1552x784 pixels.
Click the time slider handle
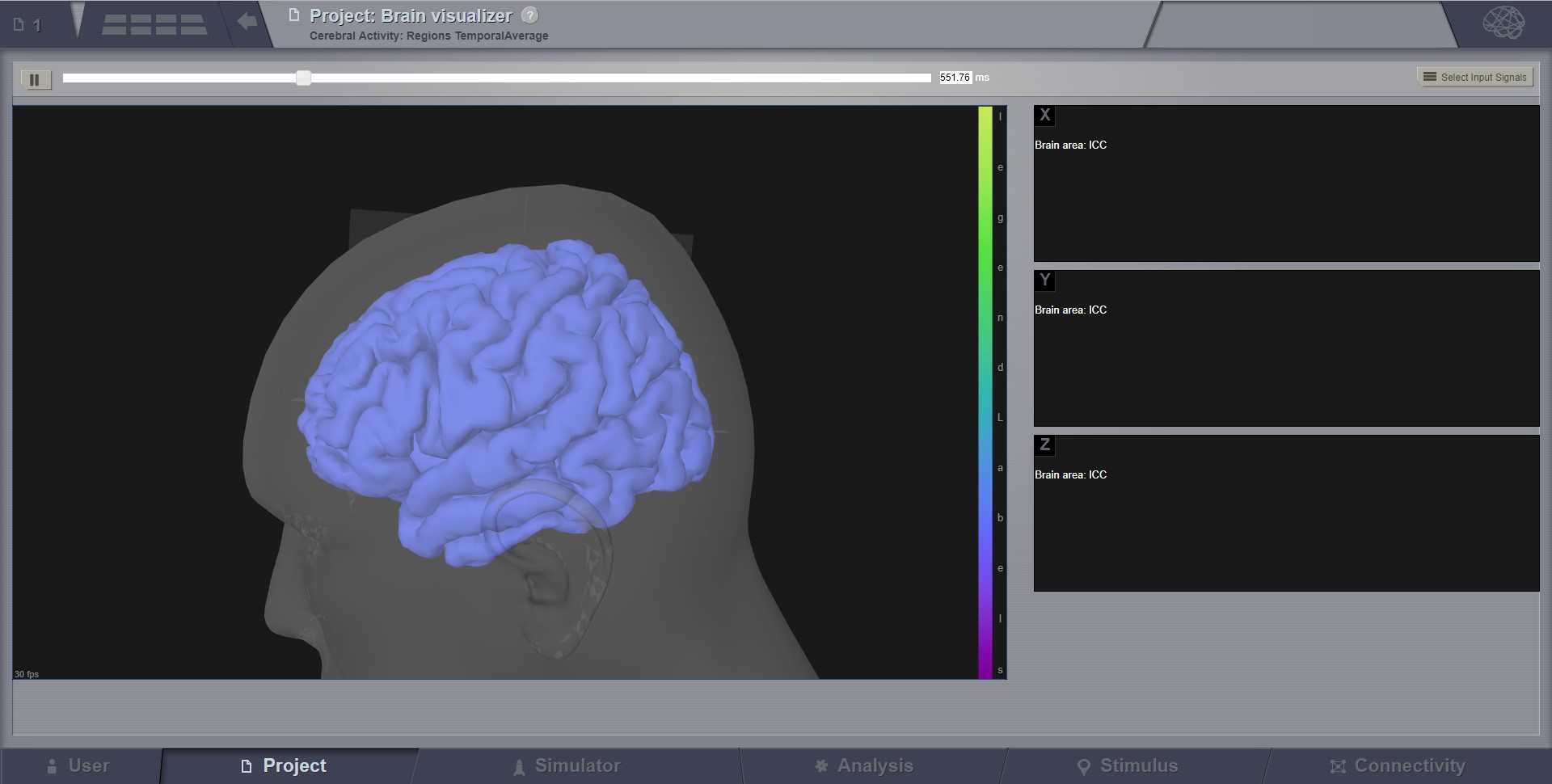(x=303, y=78)
